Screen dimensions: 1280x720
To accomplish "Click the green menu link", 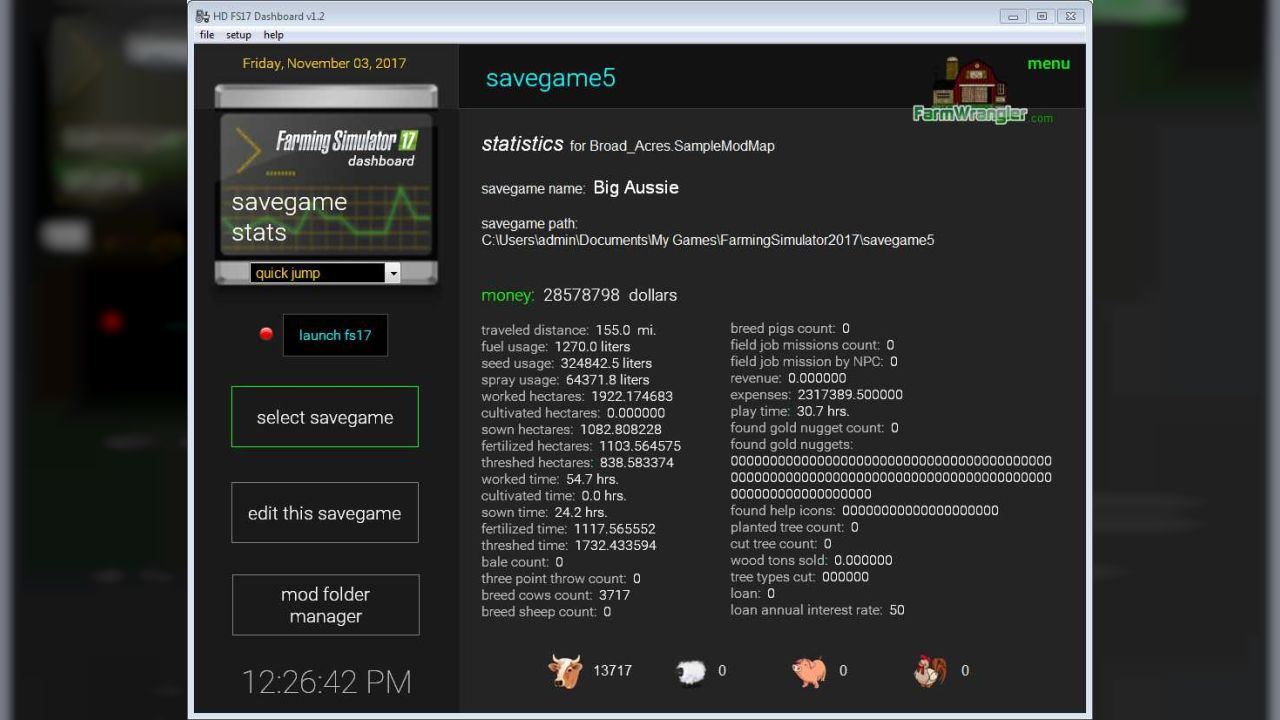I will [x=1048, y=64].
